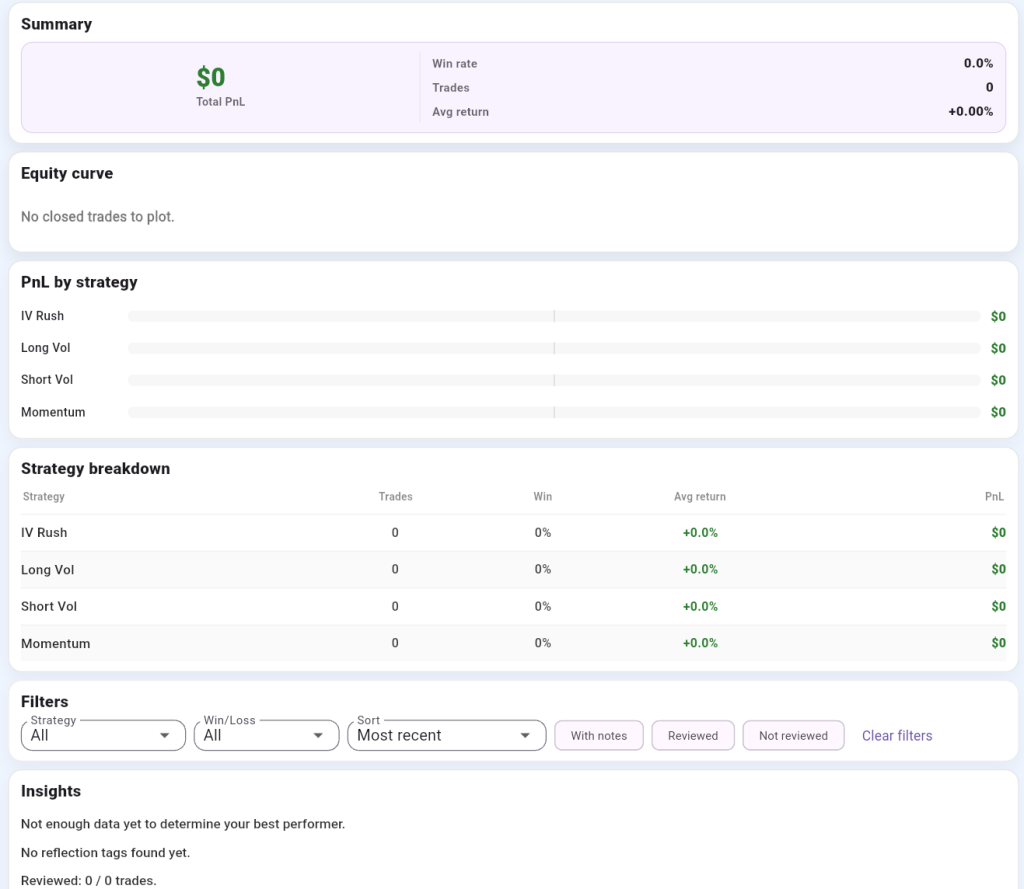Click the No reflection tags found text
Screen dimensions: 1024x889
click(x=105, y=853)
